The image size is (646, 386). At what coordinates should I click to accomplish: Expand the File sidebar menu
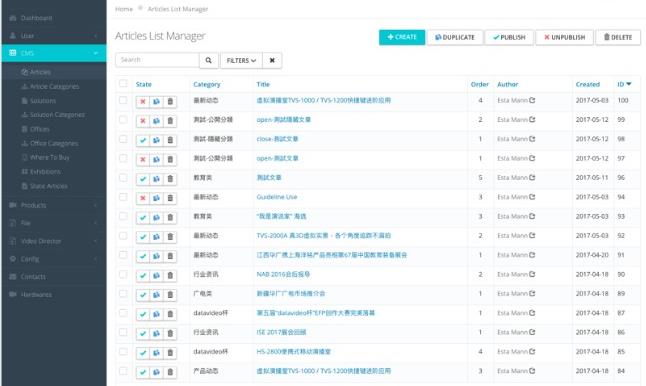54,223
